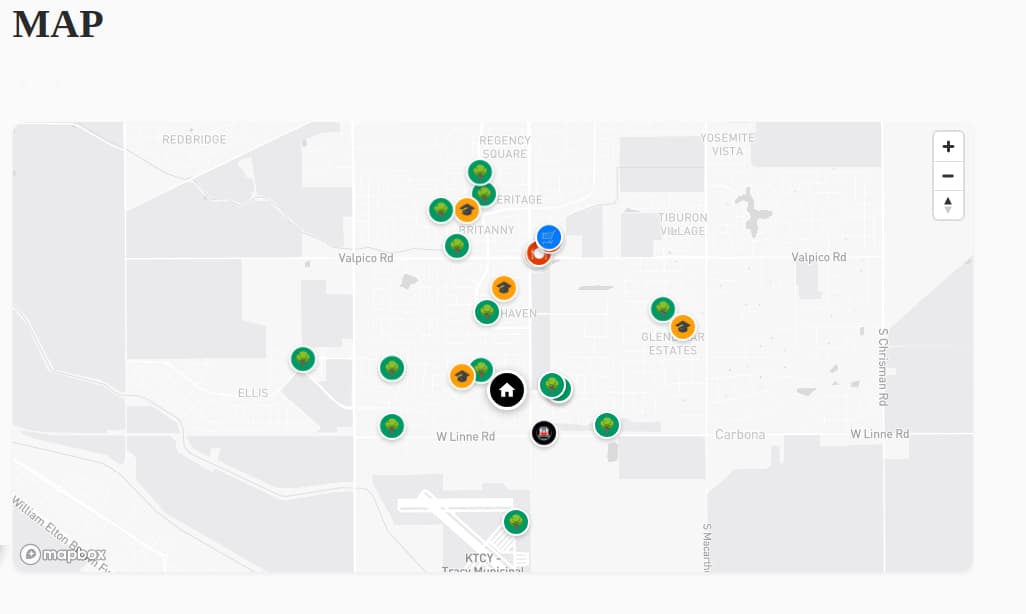This screenshot has width=1026, height=614.
Task: Zoom out using the minus control
Action: (947, 176)
